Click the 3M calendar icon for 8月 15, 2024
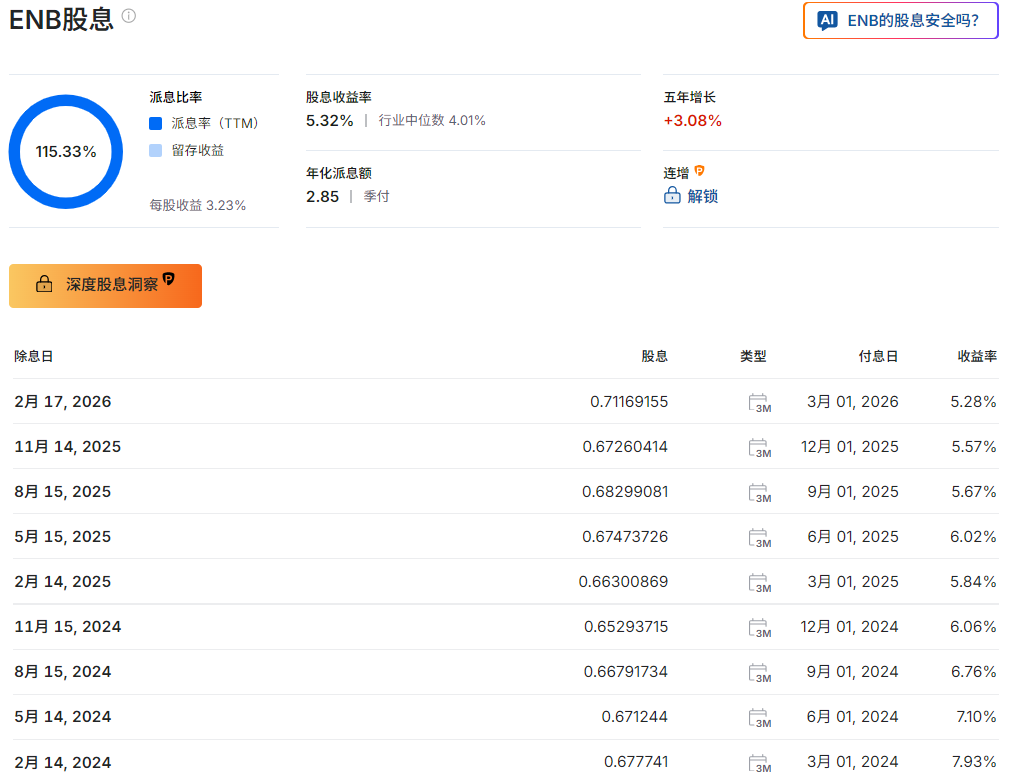Image resolution: width=1014 pixels, height=773 pixels. (759, 672)
